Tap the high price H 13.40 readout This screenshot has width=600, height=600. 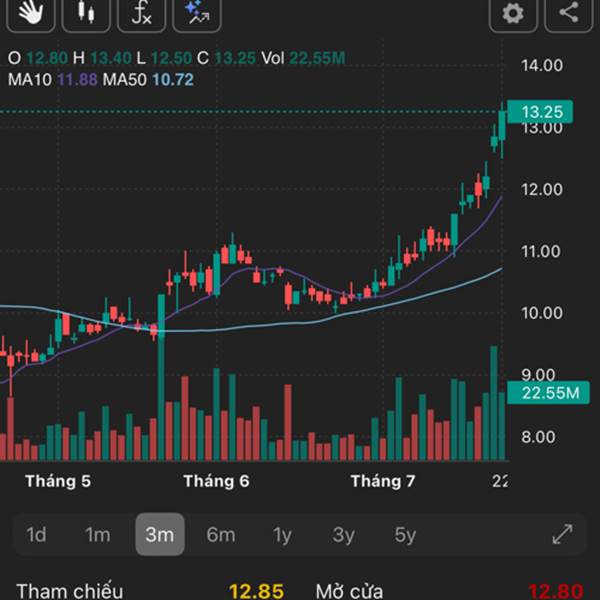(x=102, y=58)
